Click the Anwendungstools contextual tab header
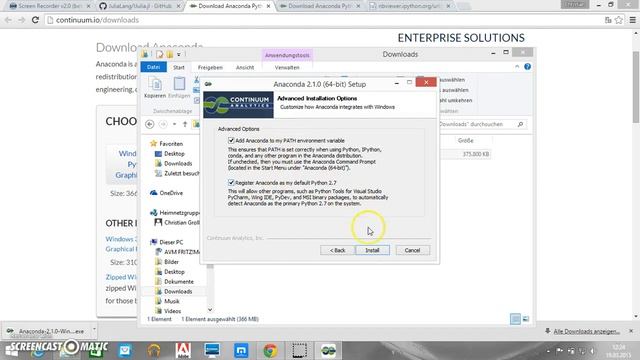The image size is (640, 360). pos(287,55)
